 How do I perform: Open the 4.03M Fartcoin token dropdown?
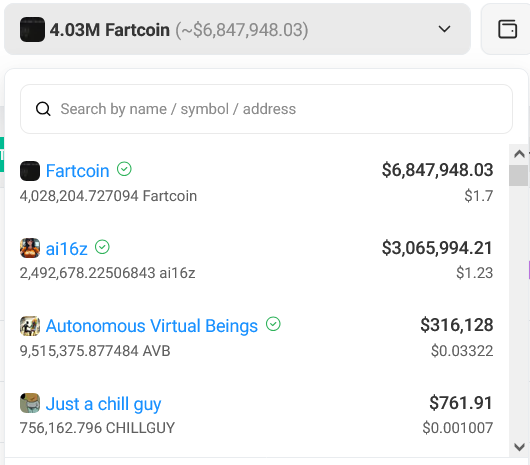[x=237, y=29]
